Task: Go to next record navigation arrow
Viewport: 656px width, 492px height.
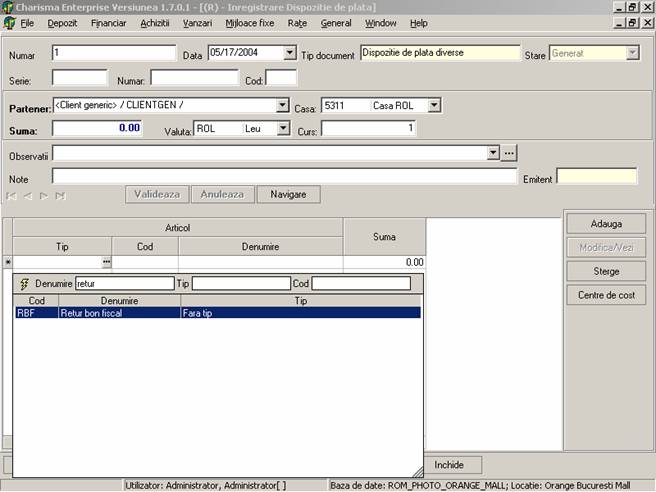Action: pos(44,196)
